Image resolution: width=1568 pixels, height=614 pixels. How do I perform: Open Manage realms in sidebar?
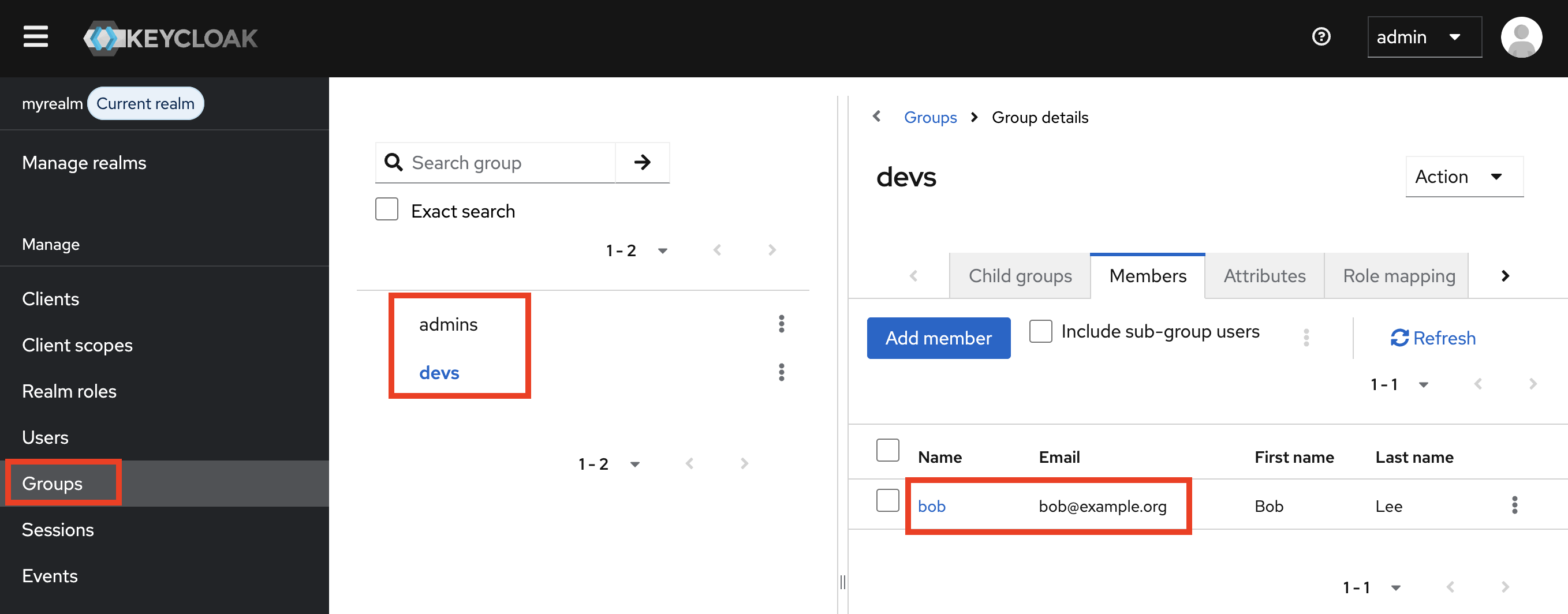click(x=165, y=163)
